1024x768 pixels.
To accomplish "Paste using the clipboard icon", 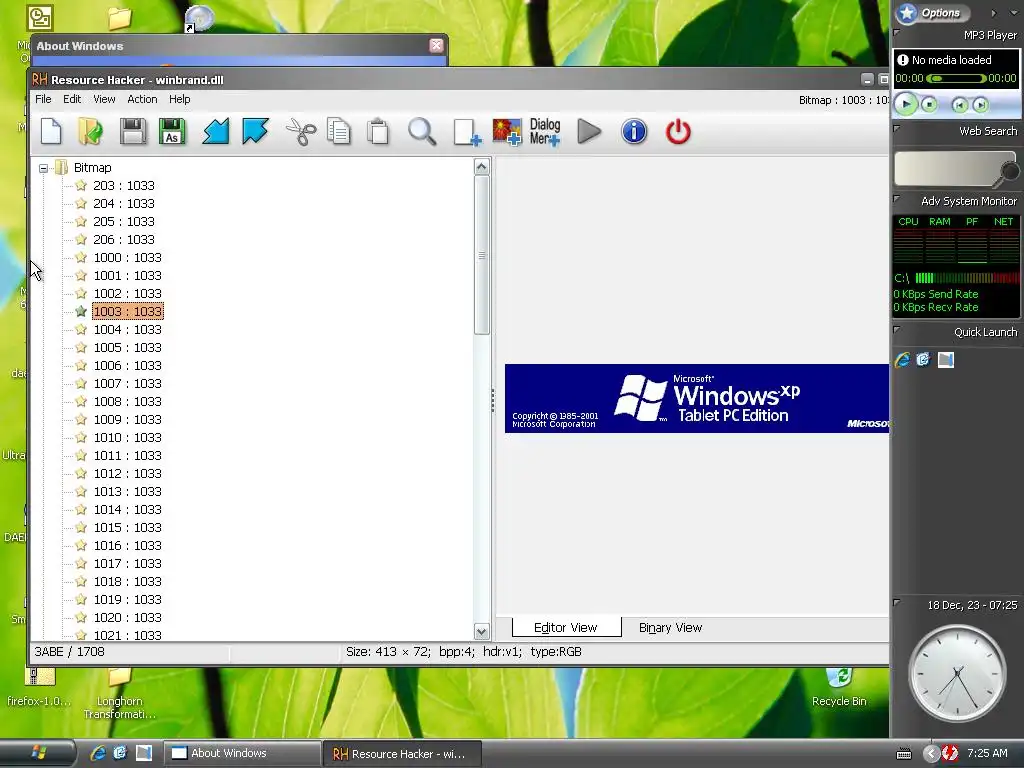I will point(378,131).
